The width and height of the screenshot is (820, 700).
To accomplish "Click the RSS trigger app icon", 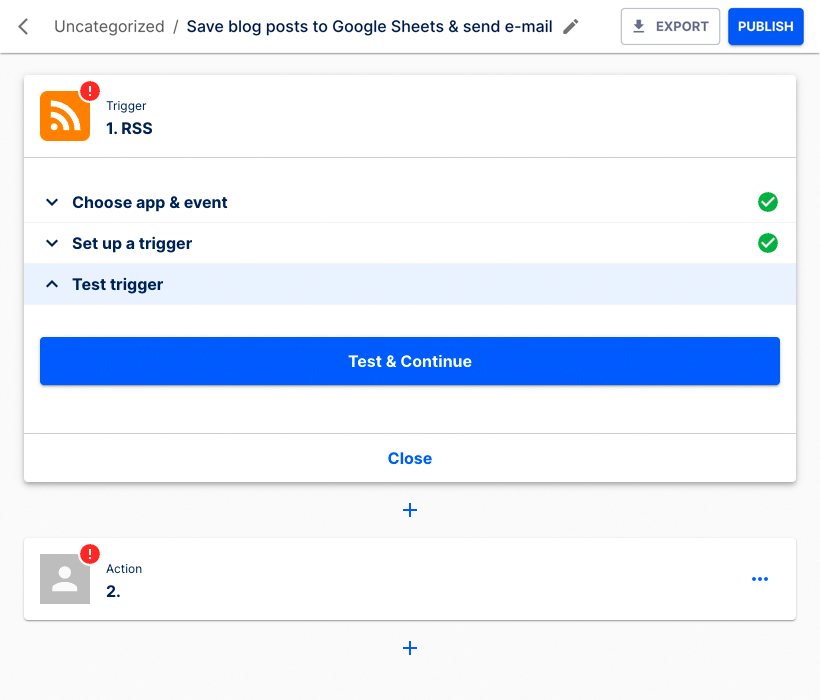I will coord(64,116).
